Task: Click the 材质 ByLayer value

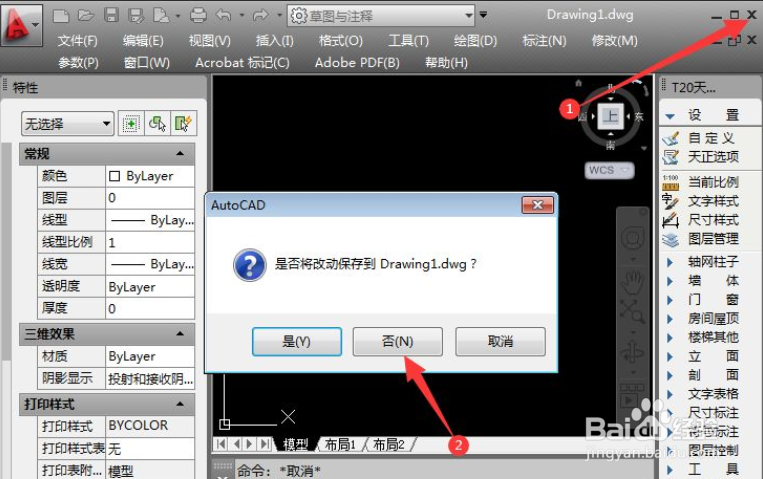Action: (x=150, y=356)
